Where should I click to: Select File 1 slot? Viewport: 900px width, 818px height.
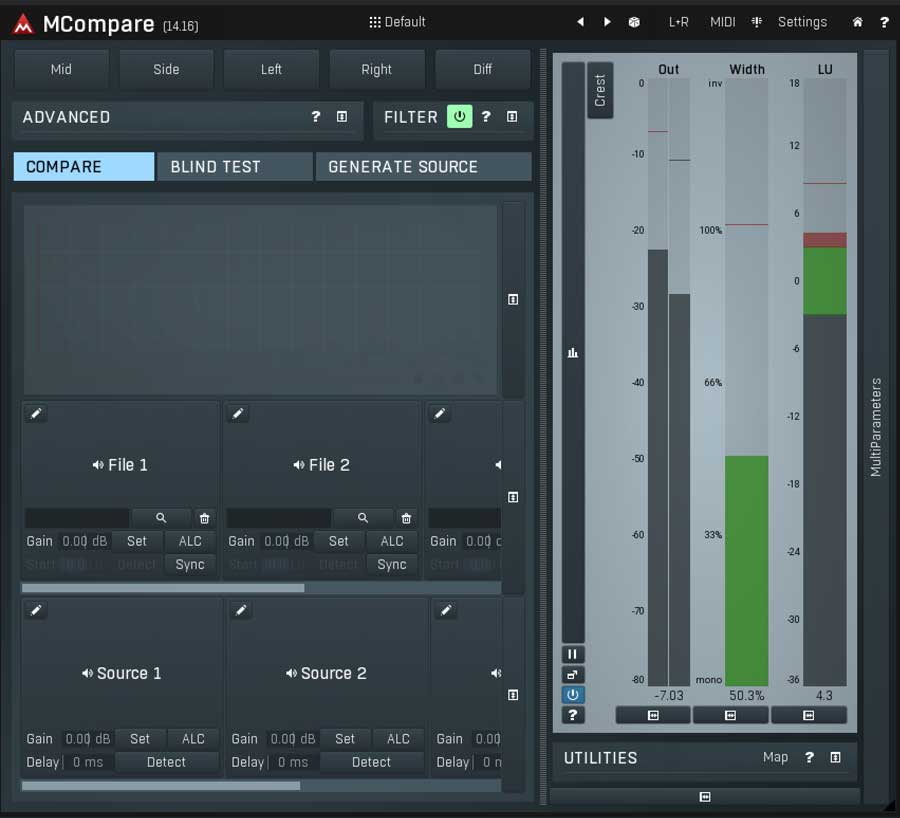(x=121, y=464)
